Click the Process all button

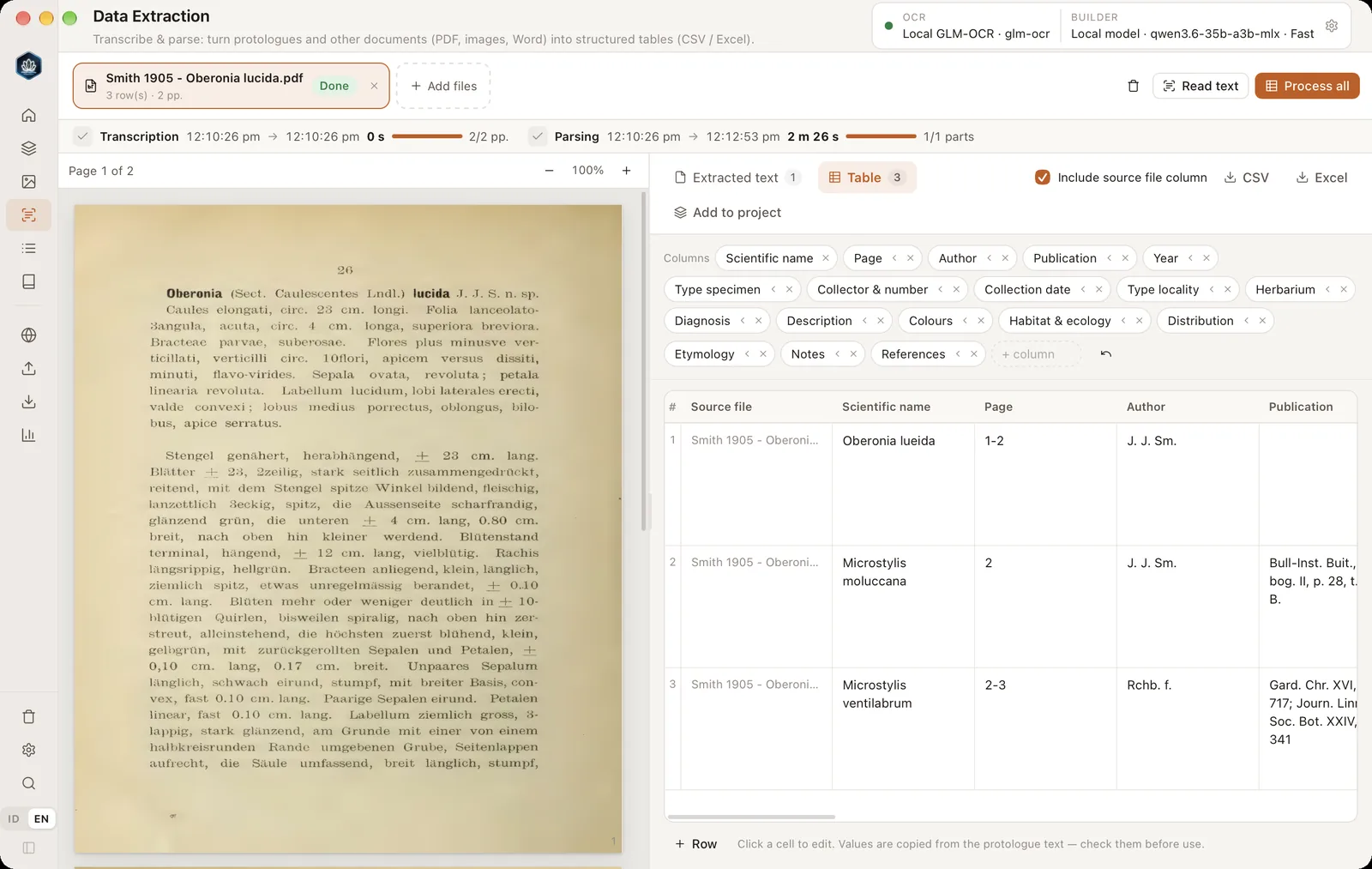(x=1307, y=86)
